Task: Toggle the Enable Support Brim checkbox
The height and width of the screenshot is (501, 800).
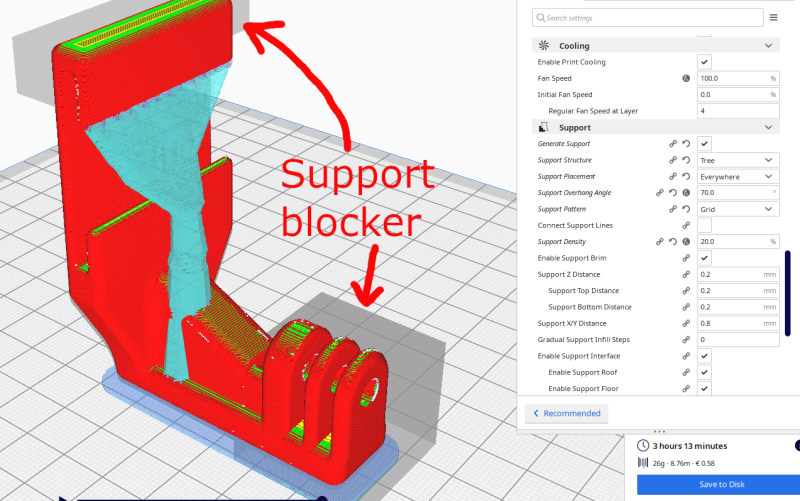Action: point(704,258)
